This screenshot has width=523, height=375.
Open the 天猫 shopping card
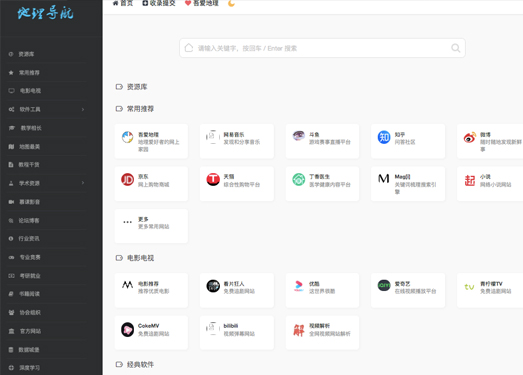pyautogui.click(x=237, y=183)
